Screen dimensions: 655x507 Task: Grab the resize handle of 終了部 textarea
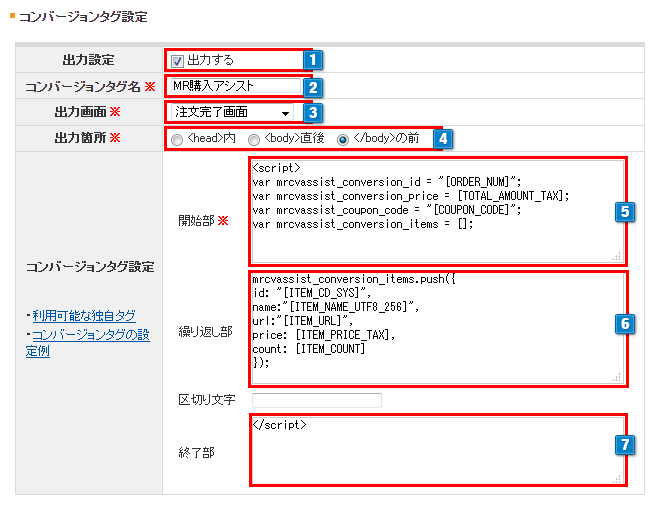point(617,479)
